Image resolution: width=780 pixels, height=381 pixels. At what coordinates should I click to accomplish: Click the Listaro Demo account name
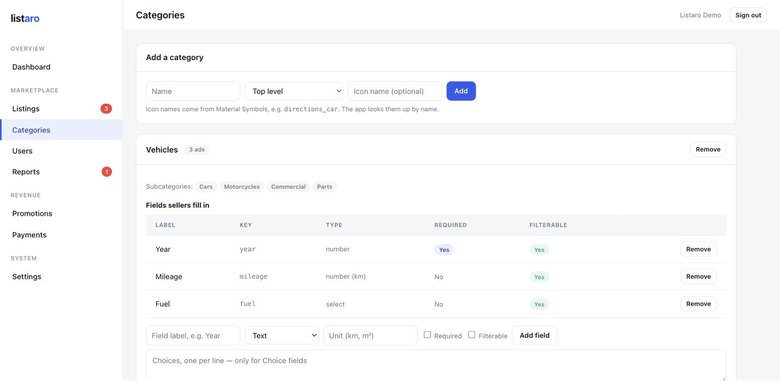click(700, 15)
